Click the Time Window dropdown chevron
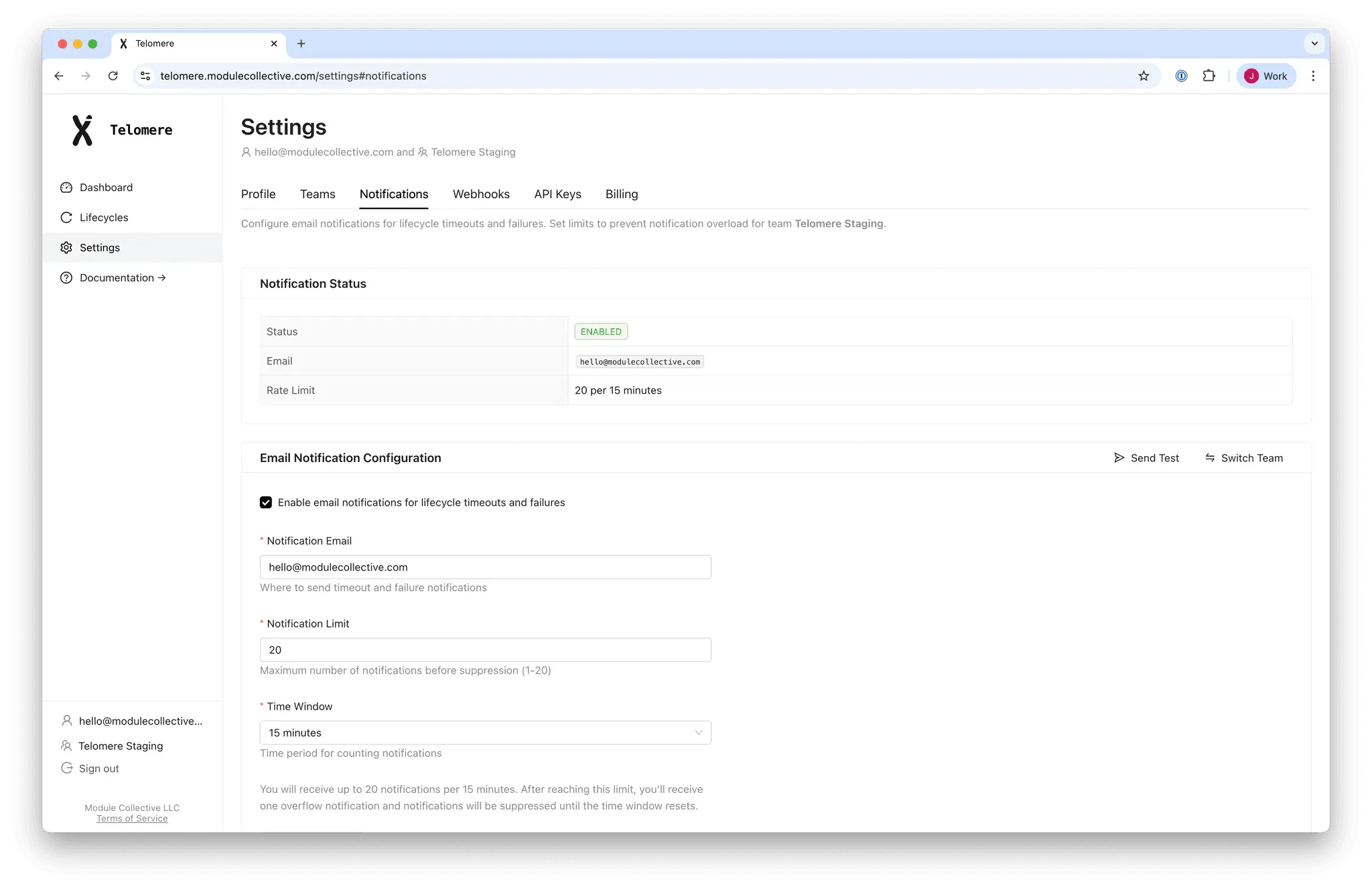This screenshot has height=888, width=1372. pos(699,733)
